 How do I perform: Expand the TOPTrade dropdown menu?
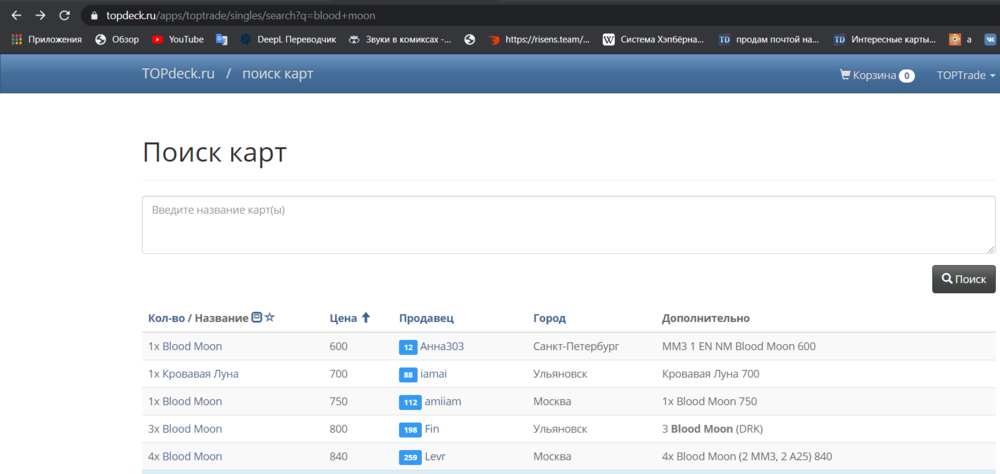pos(965,75)
